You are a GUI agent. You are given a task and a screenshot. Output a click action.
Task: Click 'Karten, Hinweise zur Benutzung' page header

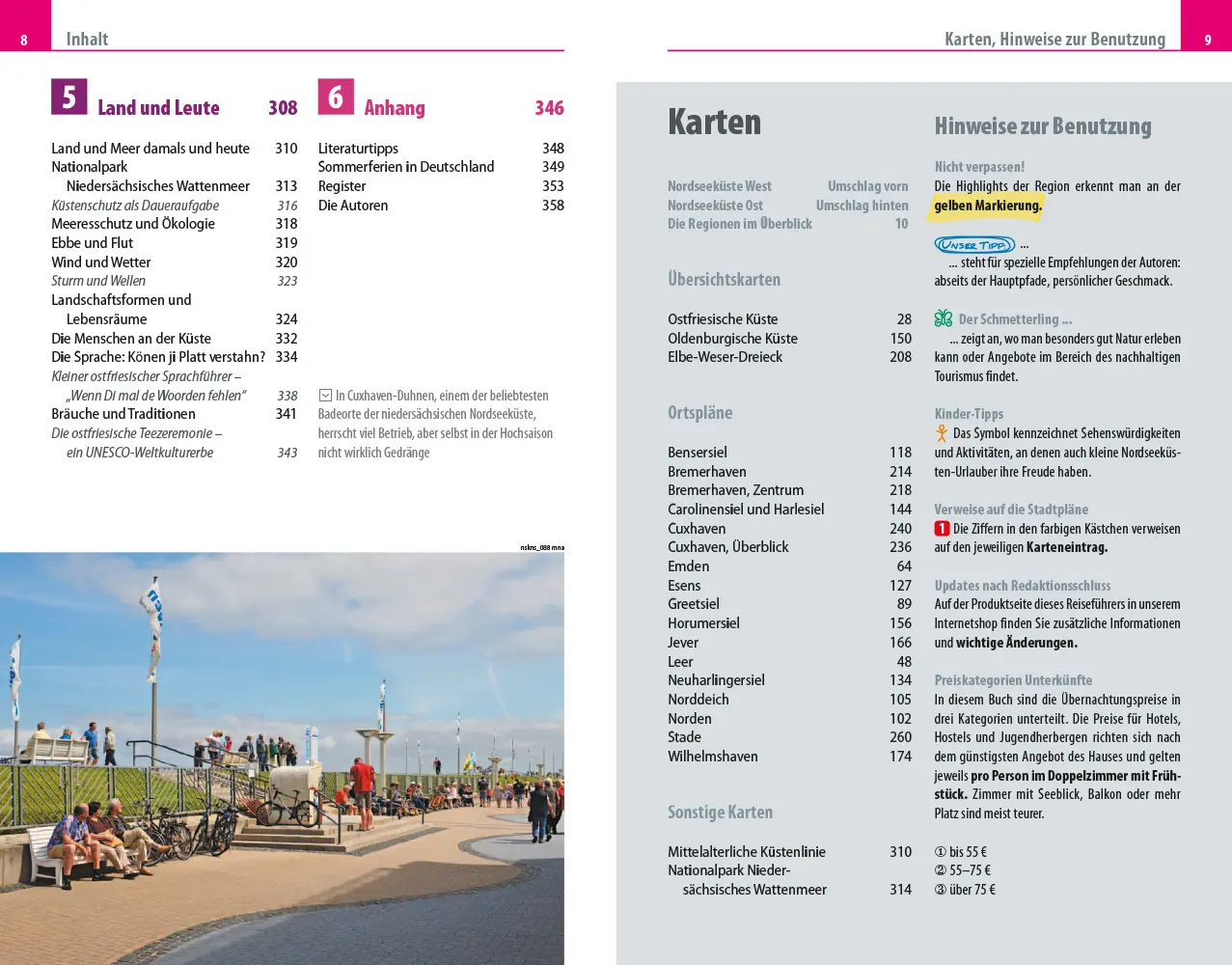(x=1054, y=40)
